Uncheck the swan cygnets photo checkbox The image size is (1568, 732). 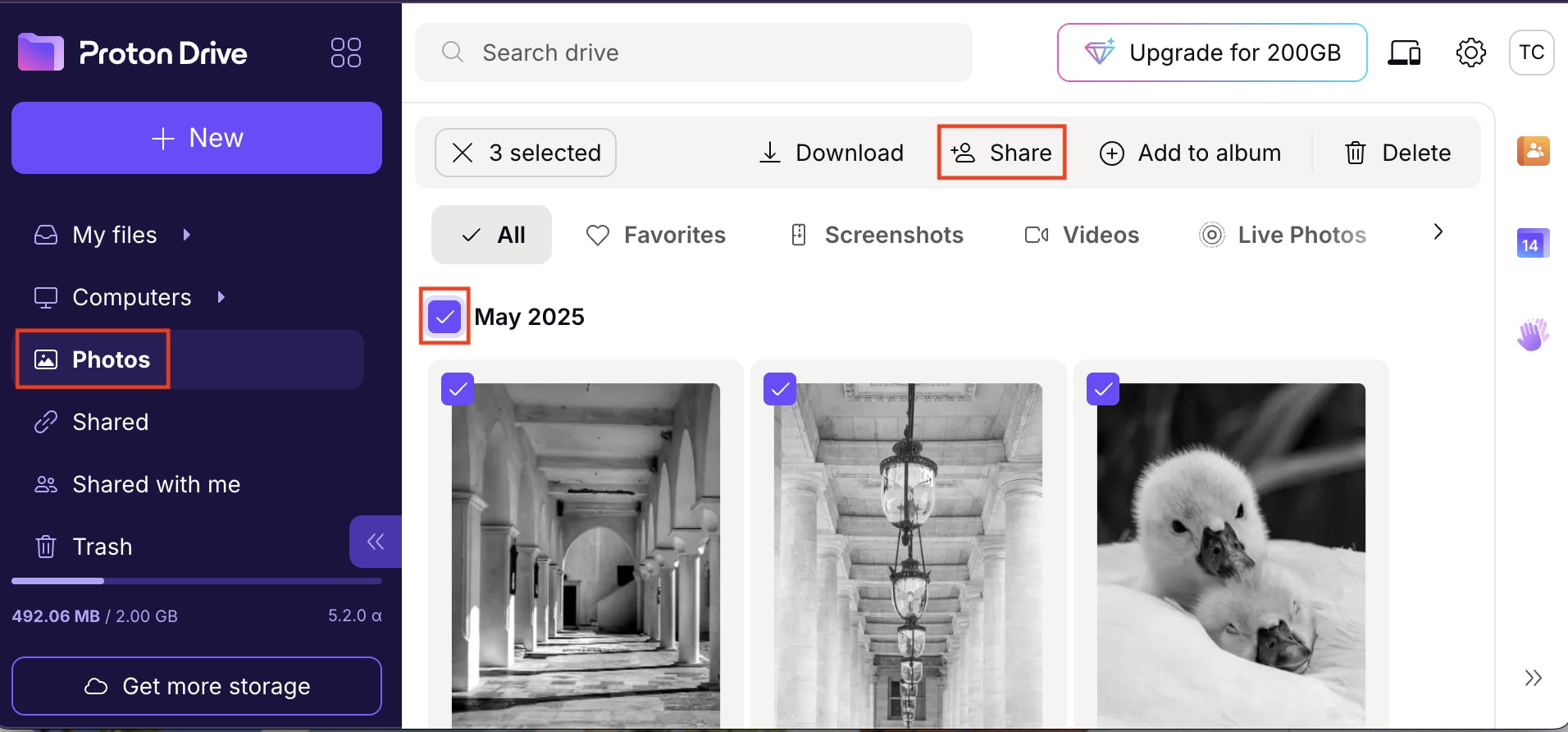point(1103,389)
